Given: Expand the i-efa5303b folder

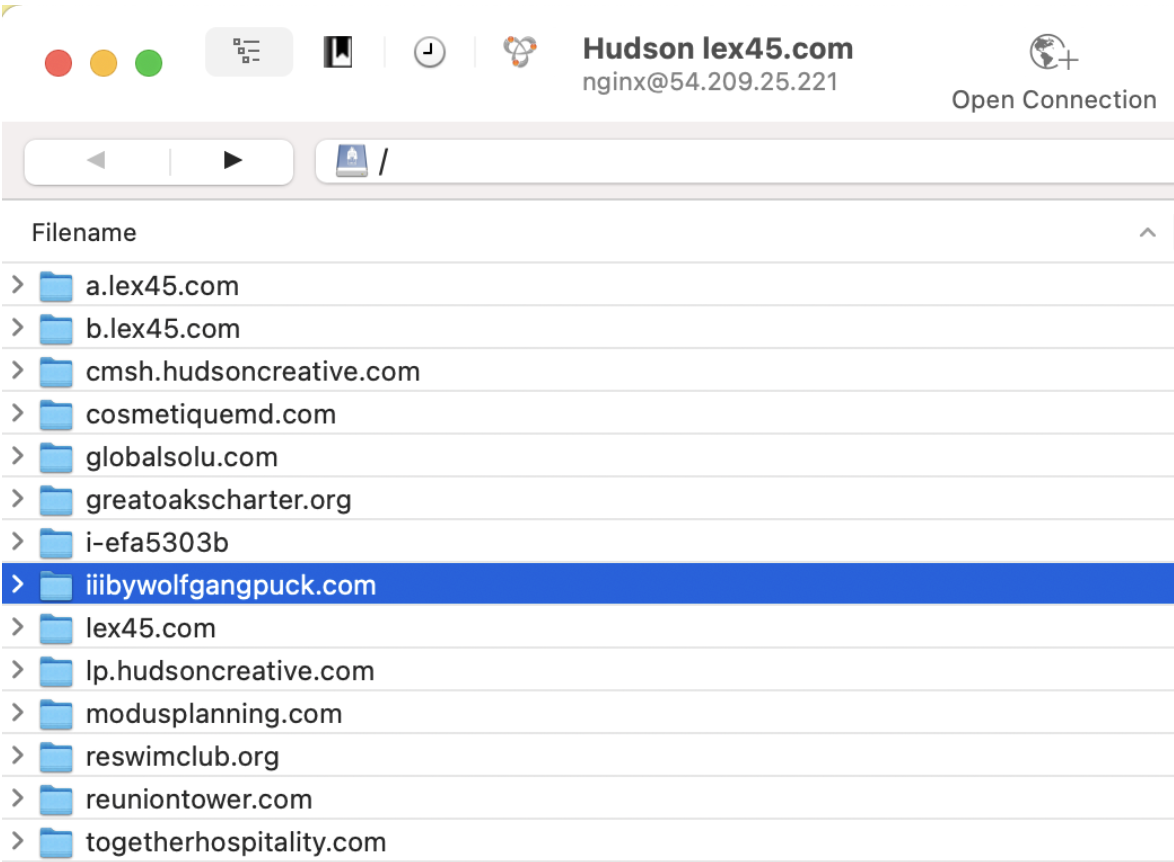Looking at the screenshot, I should pyautogui.click(x=18, y=541).
